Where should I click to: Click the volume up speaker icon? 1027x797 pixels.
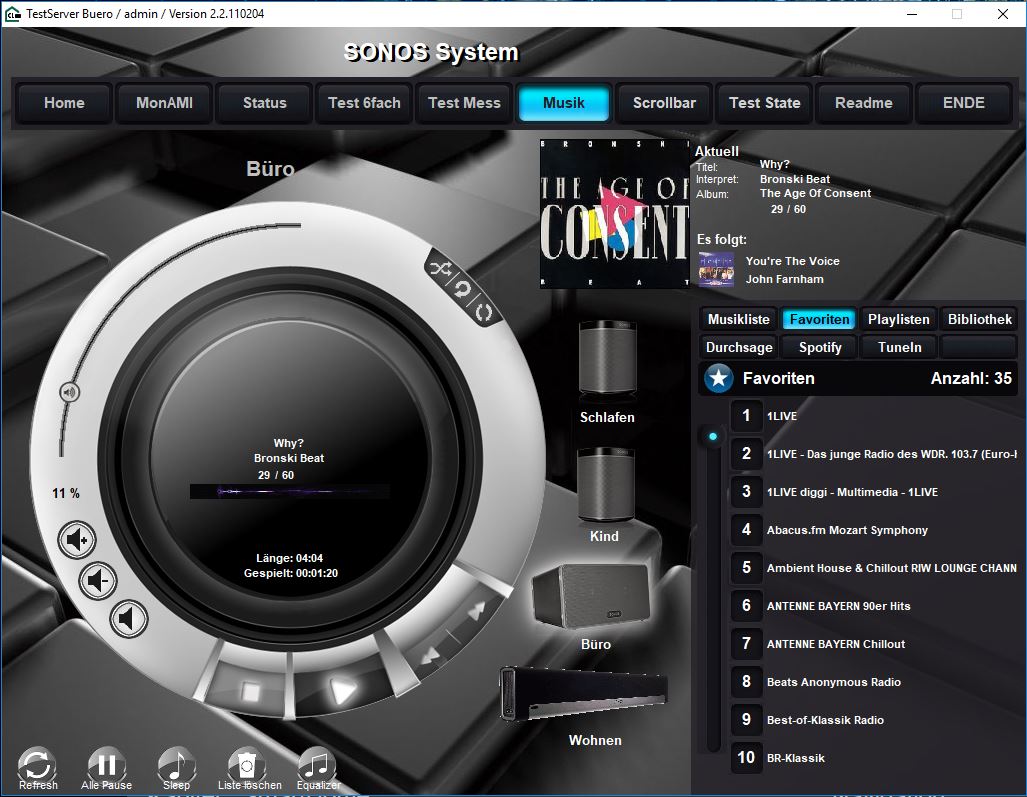coord(77,540)
